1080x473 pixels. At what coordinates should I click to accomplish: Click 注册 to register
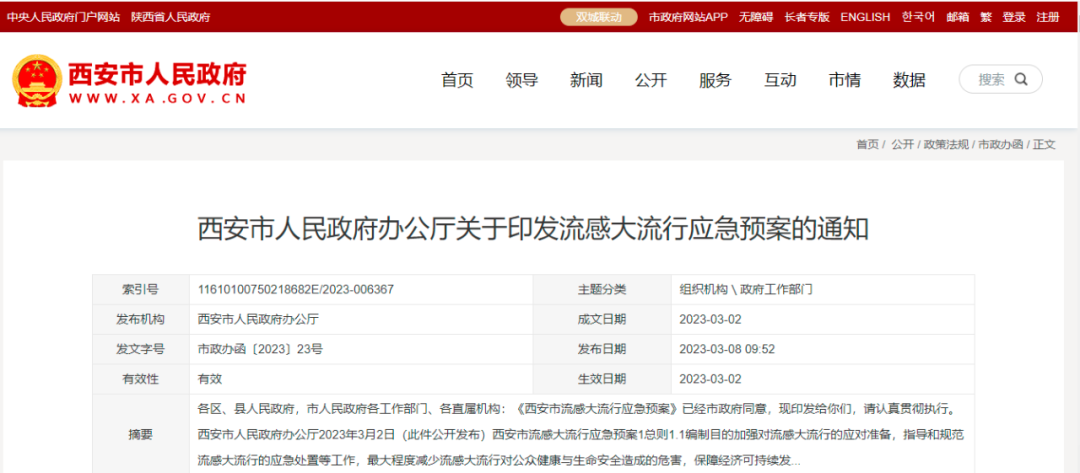1048,17
